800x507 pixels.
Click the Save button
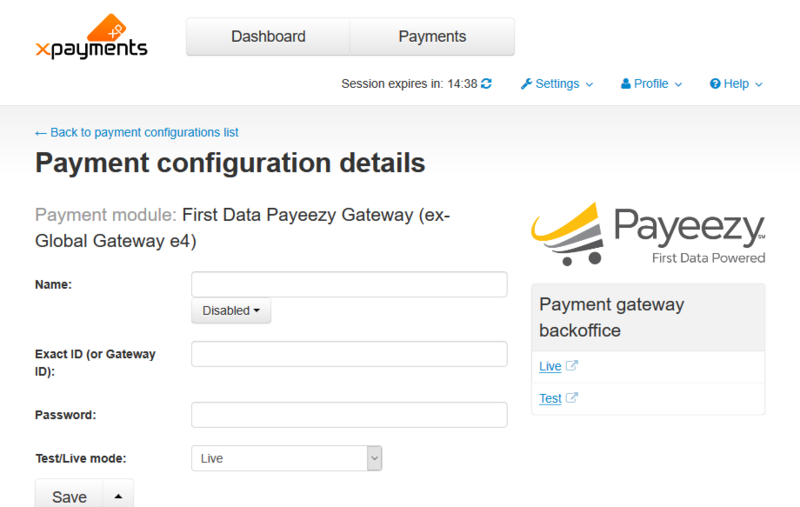[x=69, y=496]
